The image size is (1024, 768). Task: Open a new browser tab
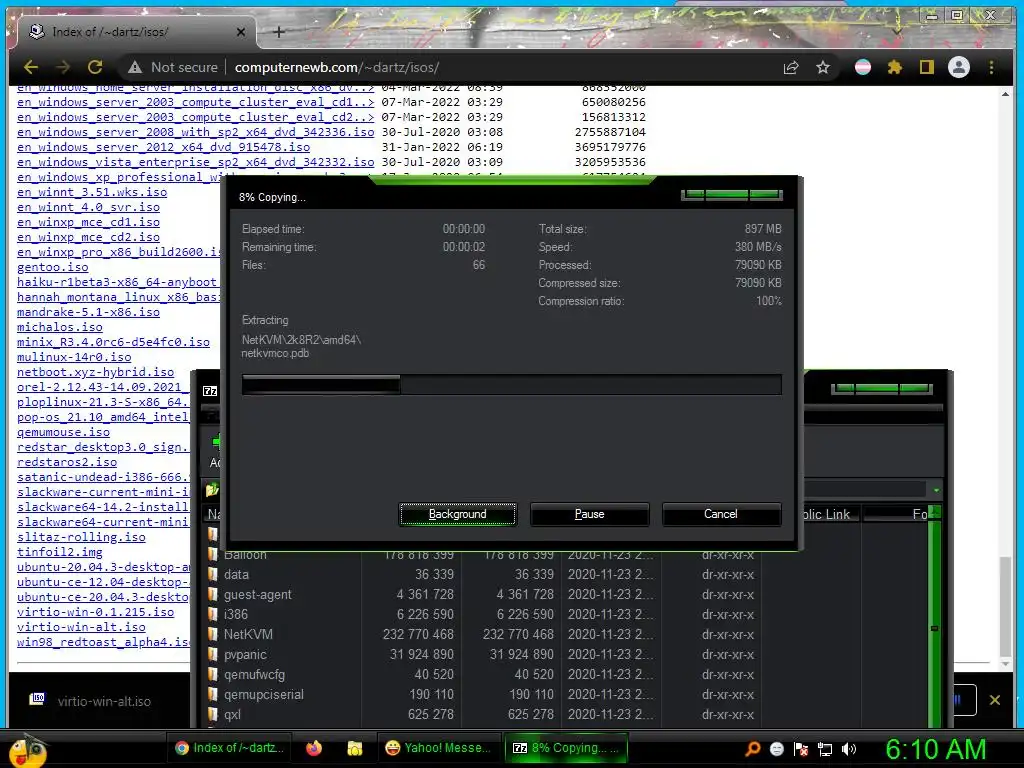click(x=278, y=31)
